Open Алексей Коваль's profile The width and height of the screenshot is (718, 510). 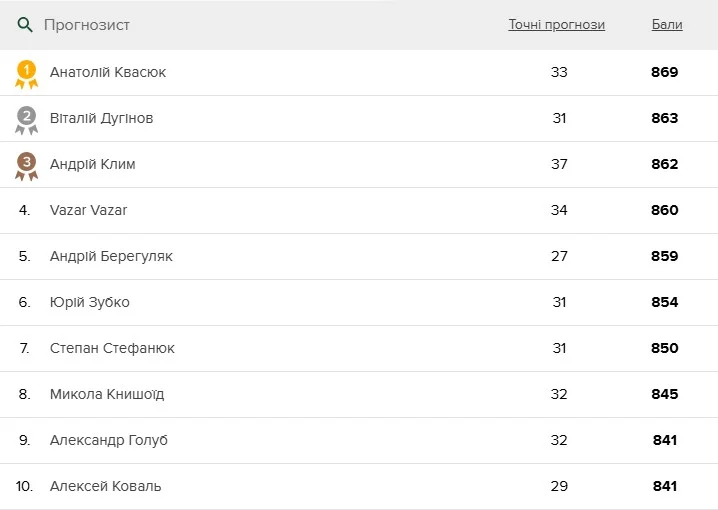tap(105, 487)
